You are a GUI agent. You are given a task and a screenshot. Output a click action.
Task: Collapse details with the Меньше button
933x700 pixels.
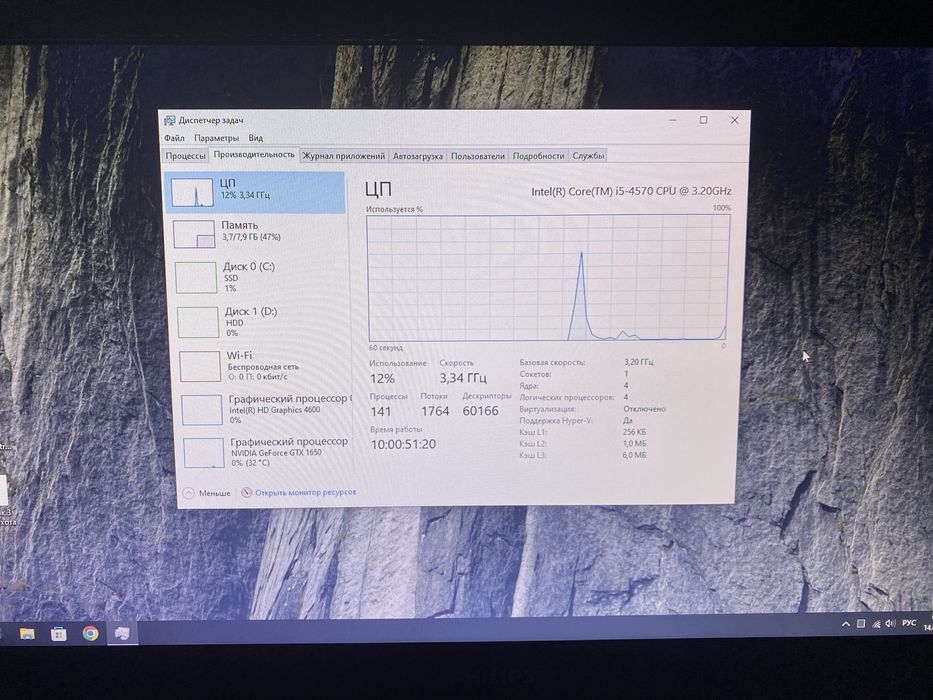[206, 493]
